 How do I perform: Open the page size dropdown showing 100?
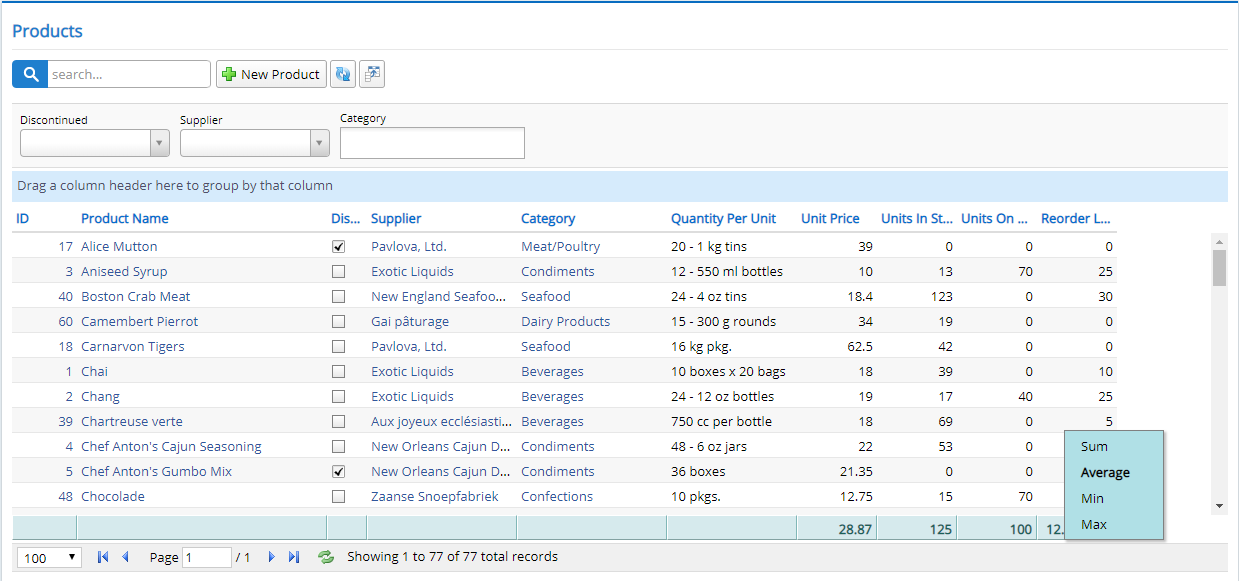click(x=48, y=556)
